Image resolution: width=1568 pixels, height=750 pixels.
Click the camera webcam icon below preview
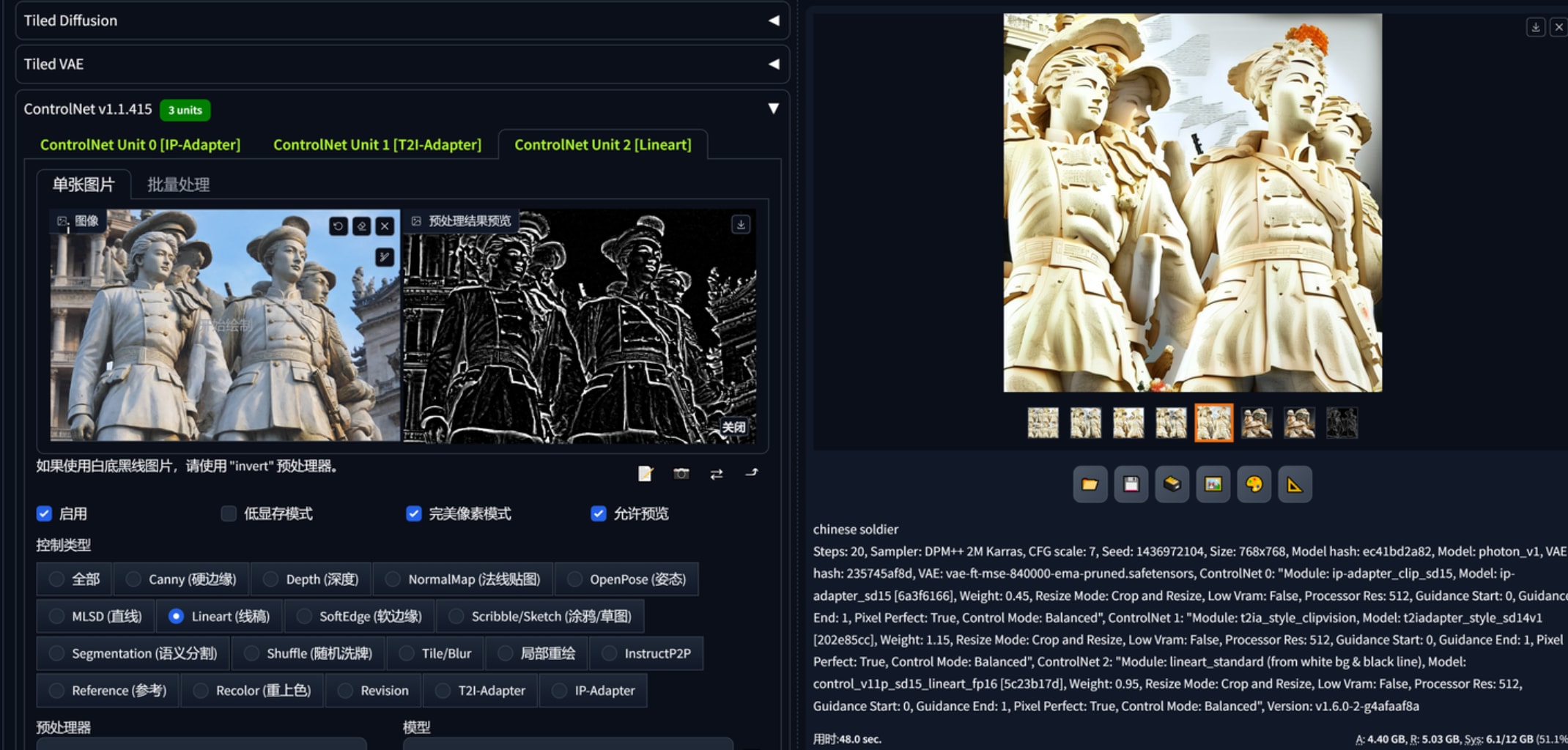coord(681,474)
